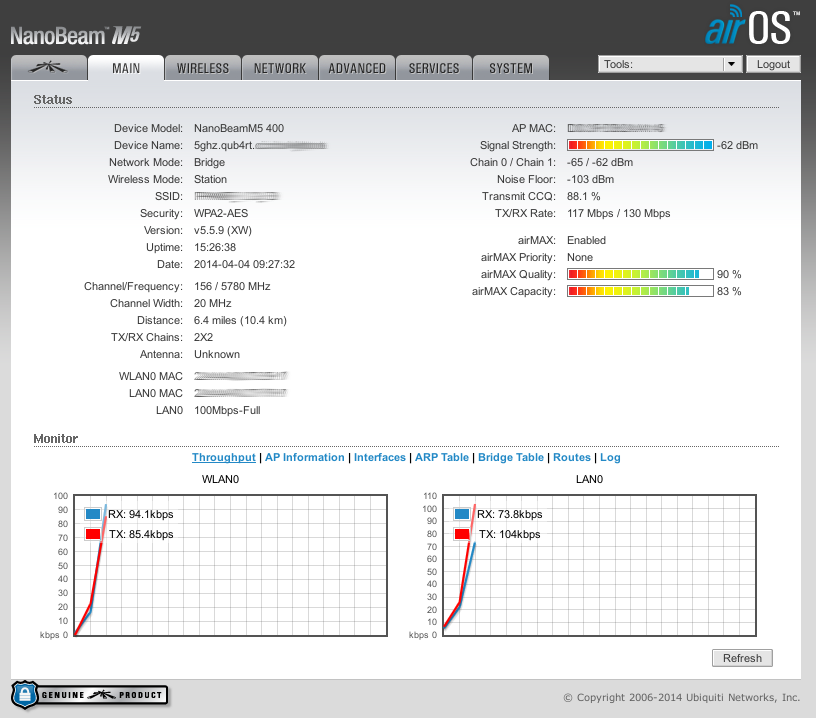Click the WLAN0 throughput graph
Viewport: 816px width, 718px height.
coord(231,565)
